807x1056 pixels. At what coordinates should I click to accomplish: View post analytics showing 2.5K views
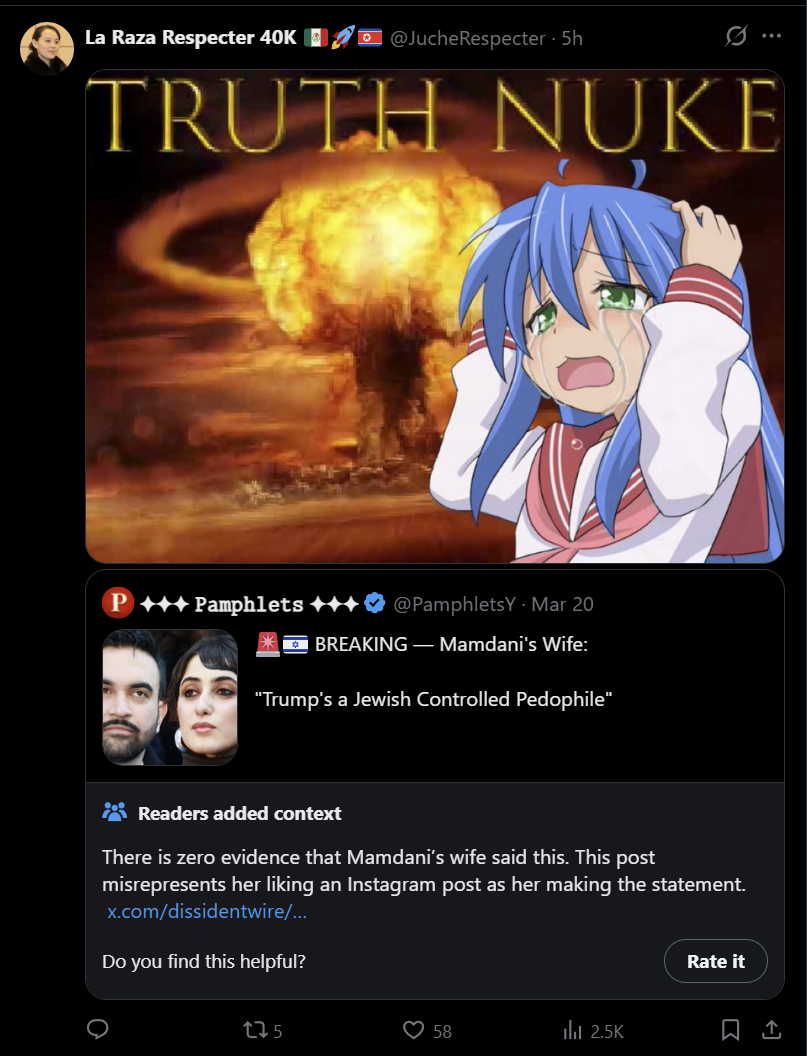point(593,1030)
